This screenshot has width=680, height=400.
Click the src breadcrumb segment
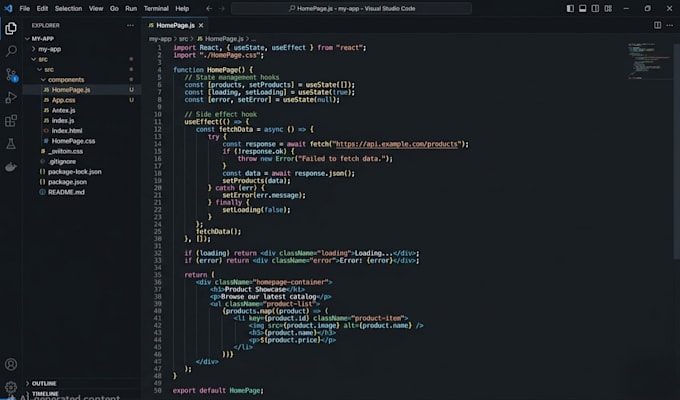coord(183,39)
